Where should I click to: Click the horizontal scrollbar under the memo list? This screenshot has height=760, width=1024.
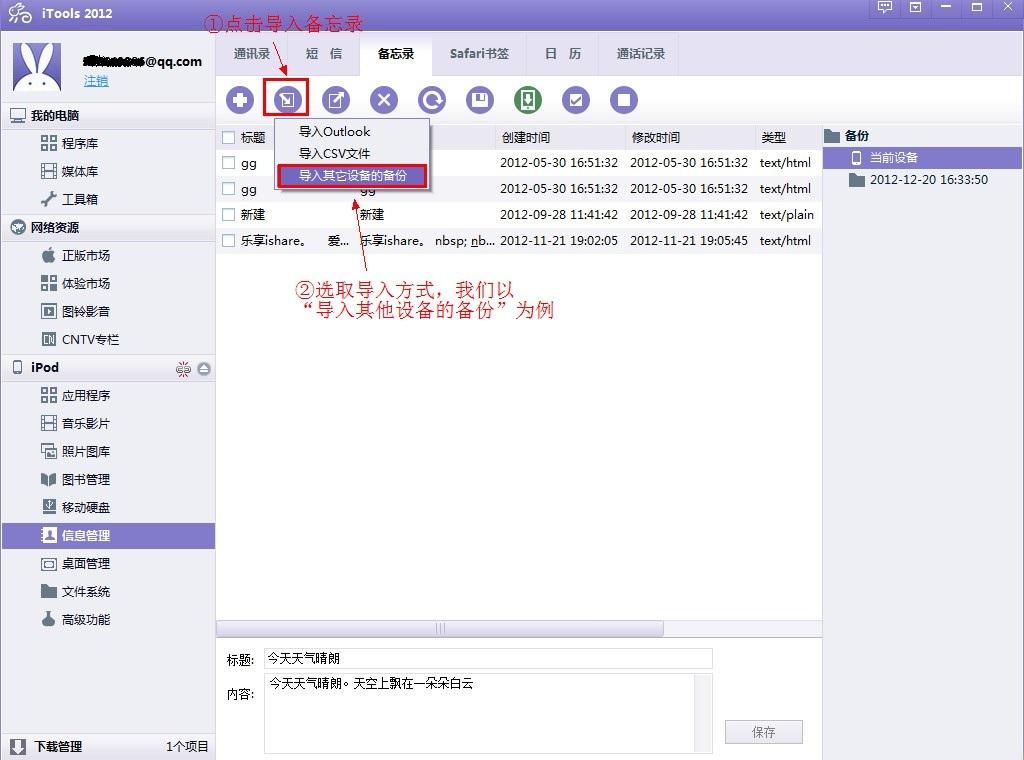pyautogui.click(x=440, y=629)
